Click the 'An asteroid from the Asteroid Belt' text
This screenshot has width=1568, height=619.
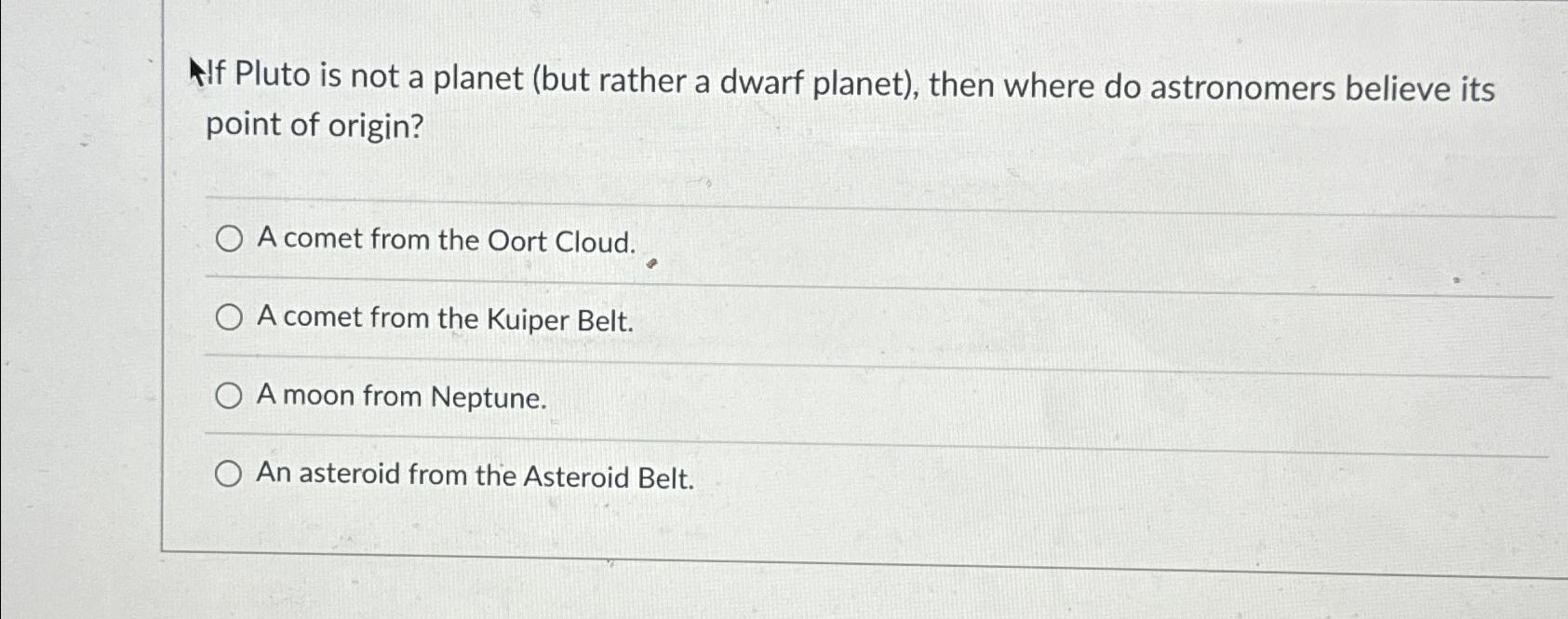tap(476, 477)
